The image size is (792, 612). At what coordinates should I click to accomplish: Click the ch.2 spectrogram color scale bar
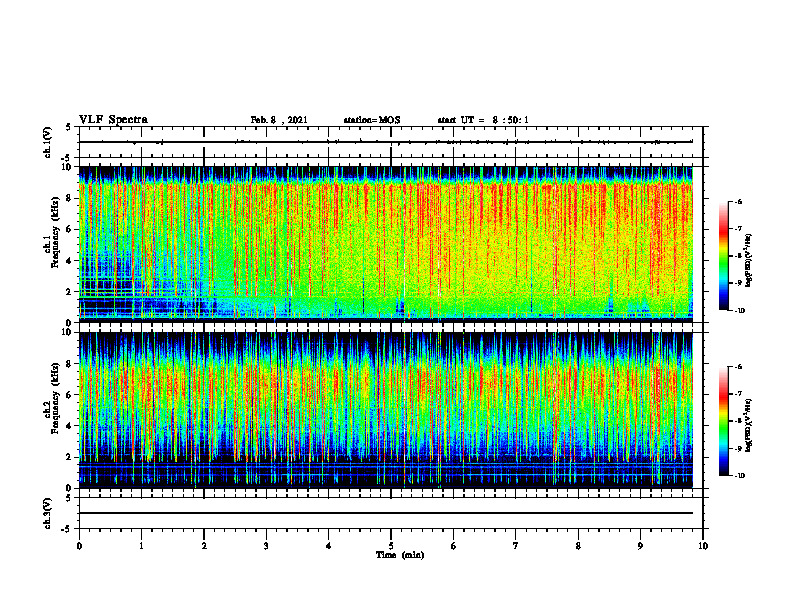pos(723,421)
